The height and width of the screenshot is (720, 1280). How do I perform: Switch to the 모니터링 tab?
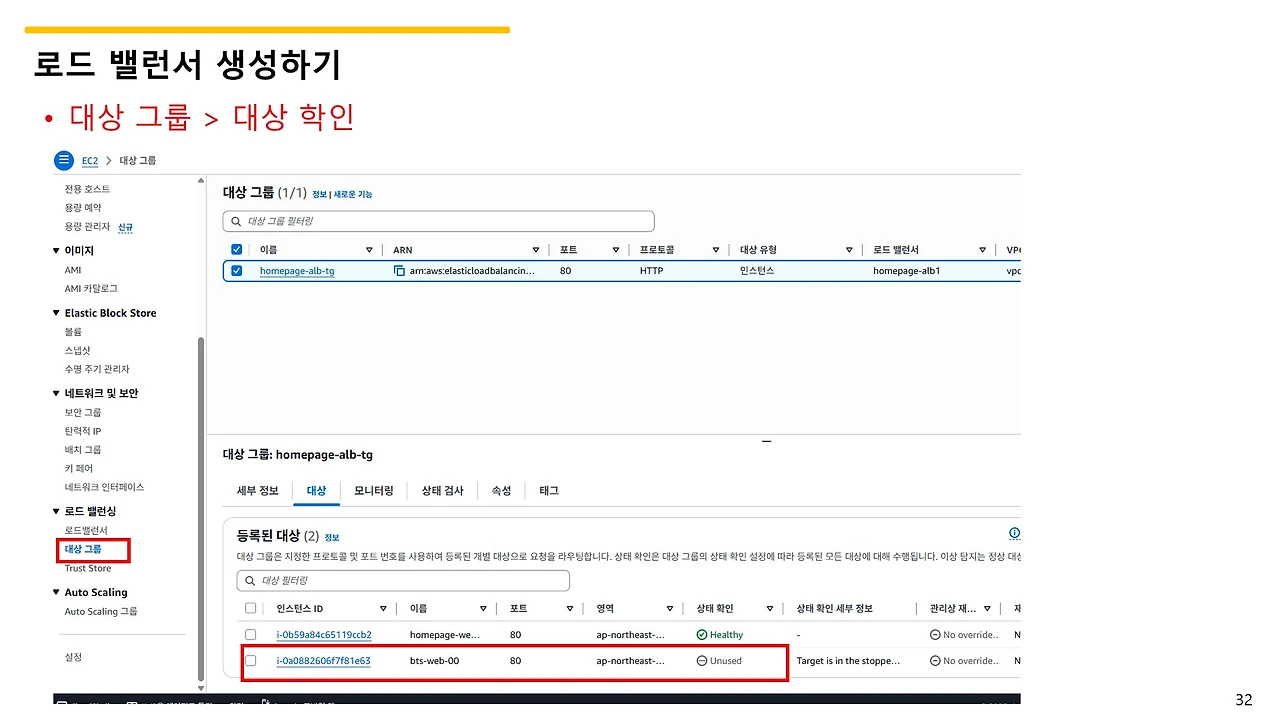click(374, 491)
